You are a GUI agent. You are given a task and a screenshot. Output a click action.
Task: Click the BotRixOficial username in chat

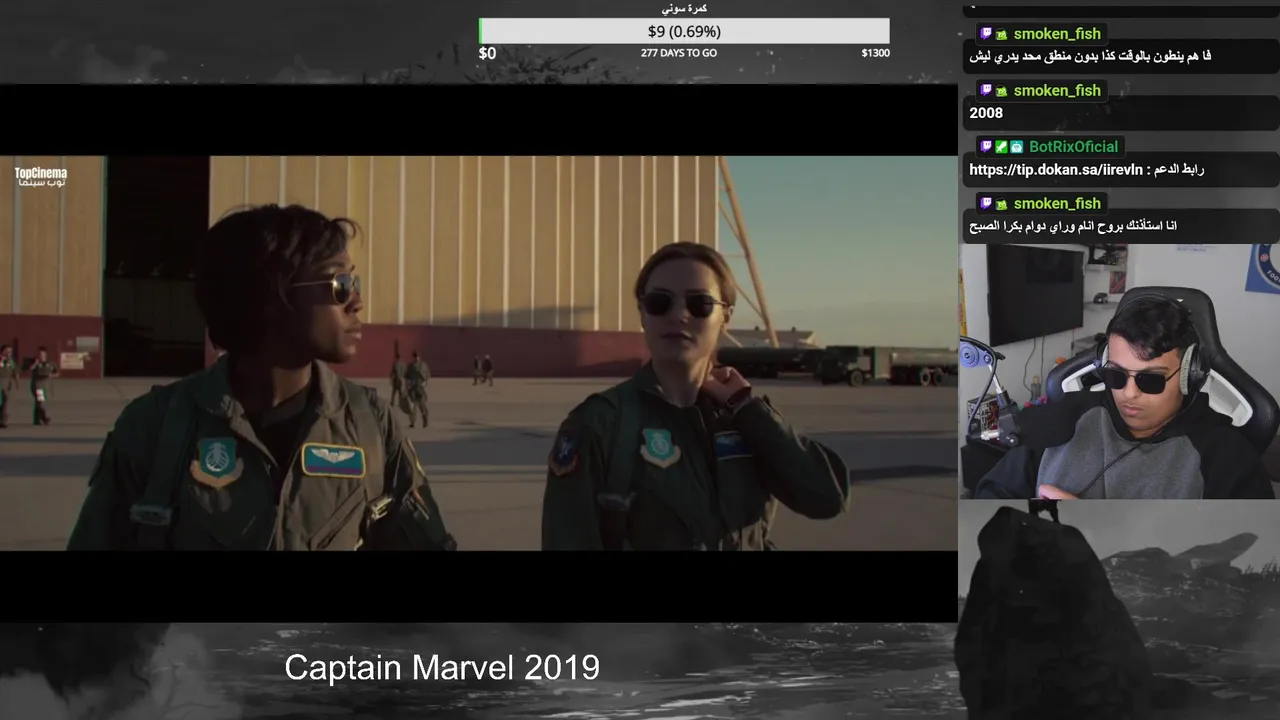pos(1073,147)
